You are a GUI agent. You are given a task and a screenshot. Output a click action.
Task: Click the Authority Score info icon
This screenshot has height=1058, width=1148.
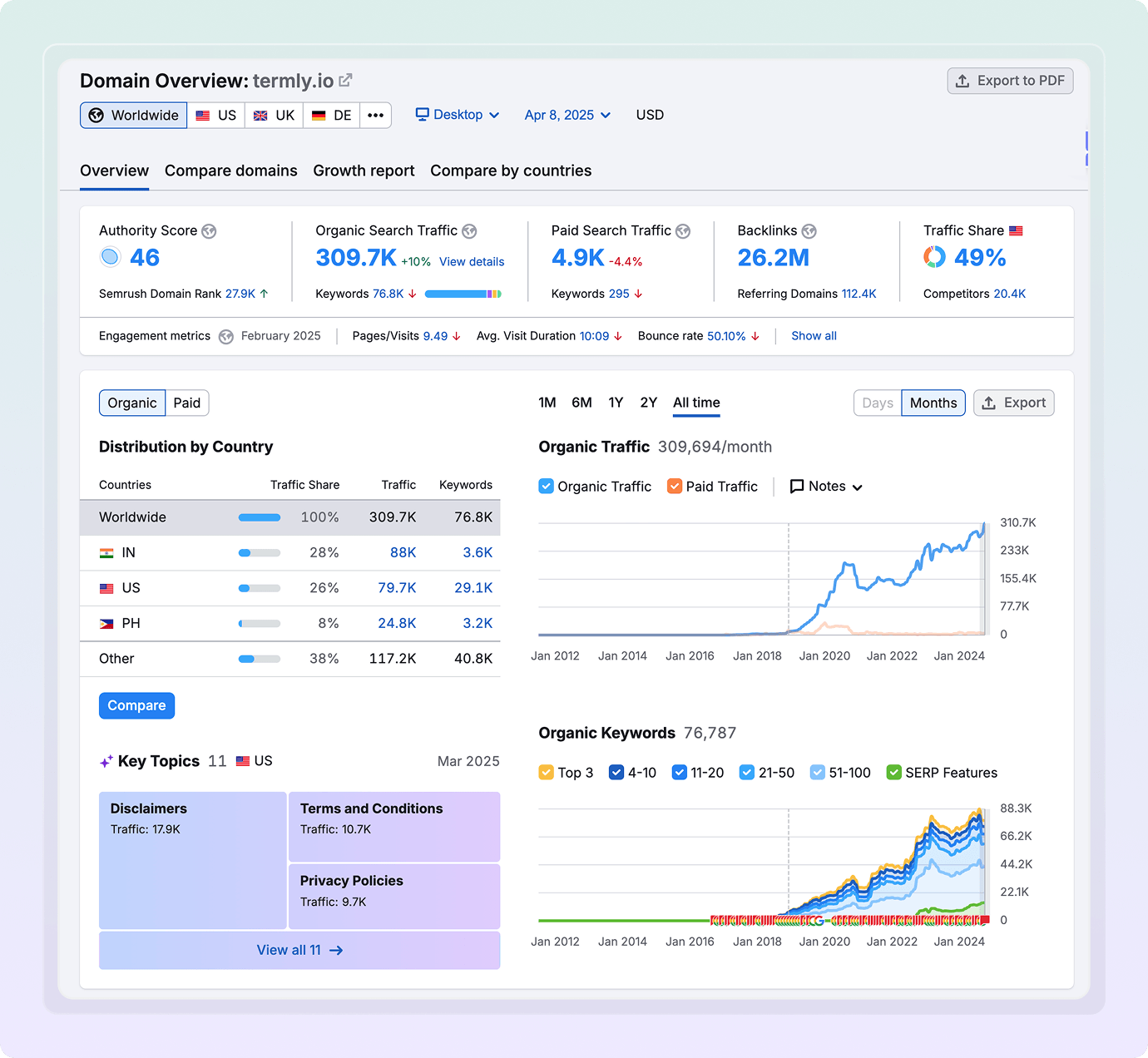click(209, 231)
